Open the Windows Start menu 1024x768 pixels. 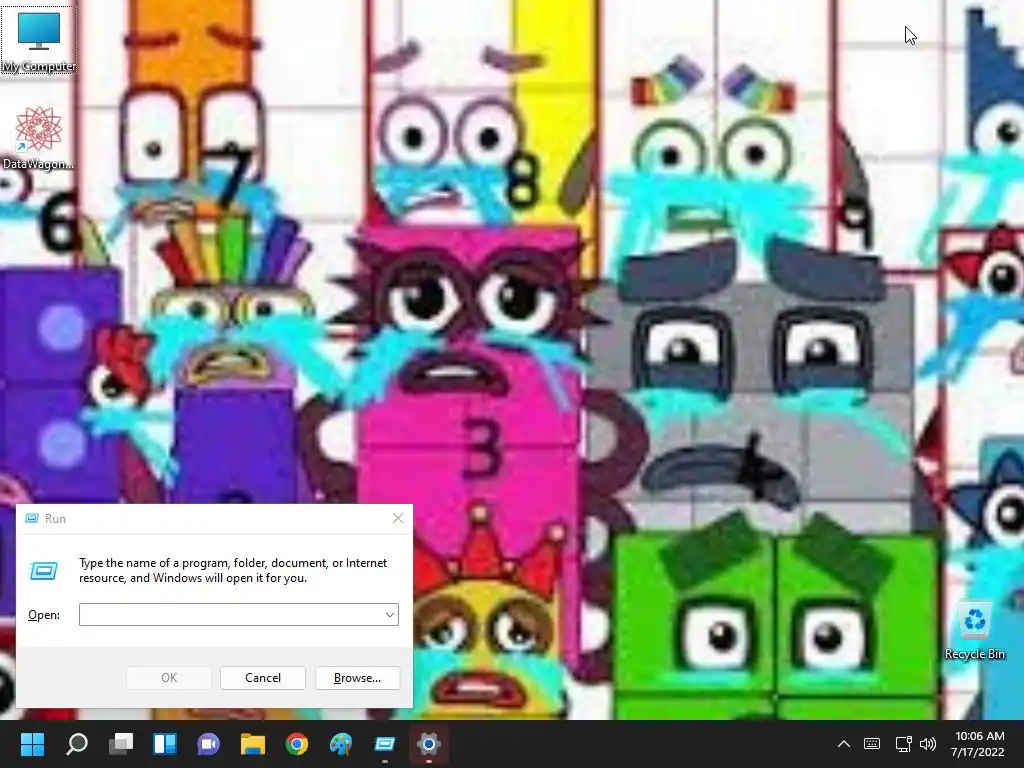[x=32, y=744]
